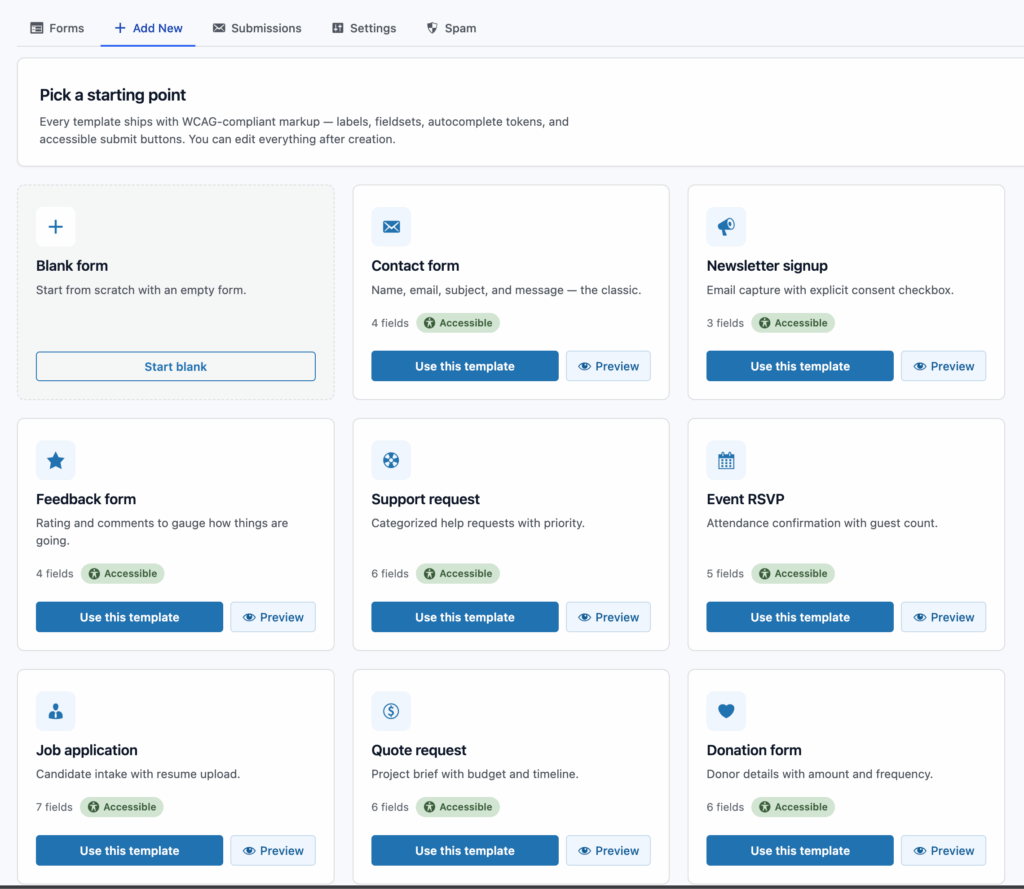This screenshot has height=889, width=1024.
Task: Click the dollar icon on Quote request card
Action: click(x=391, y=711)
